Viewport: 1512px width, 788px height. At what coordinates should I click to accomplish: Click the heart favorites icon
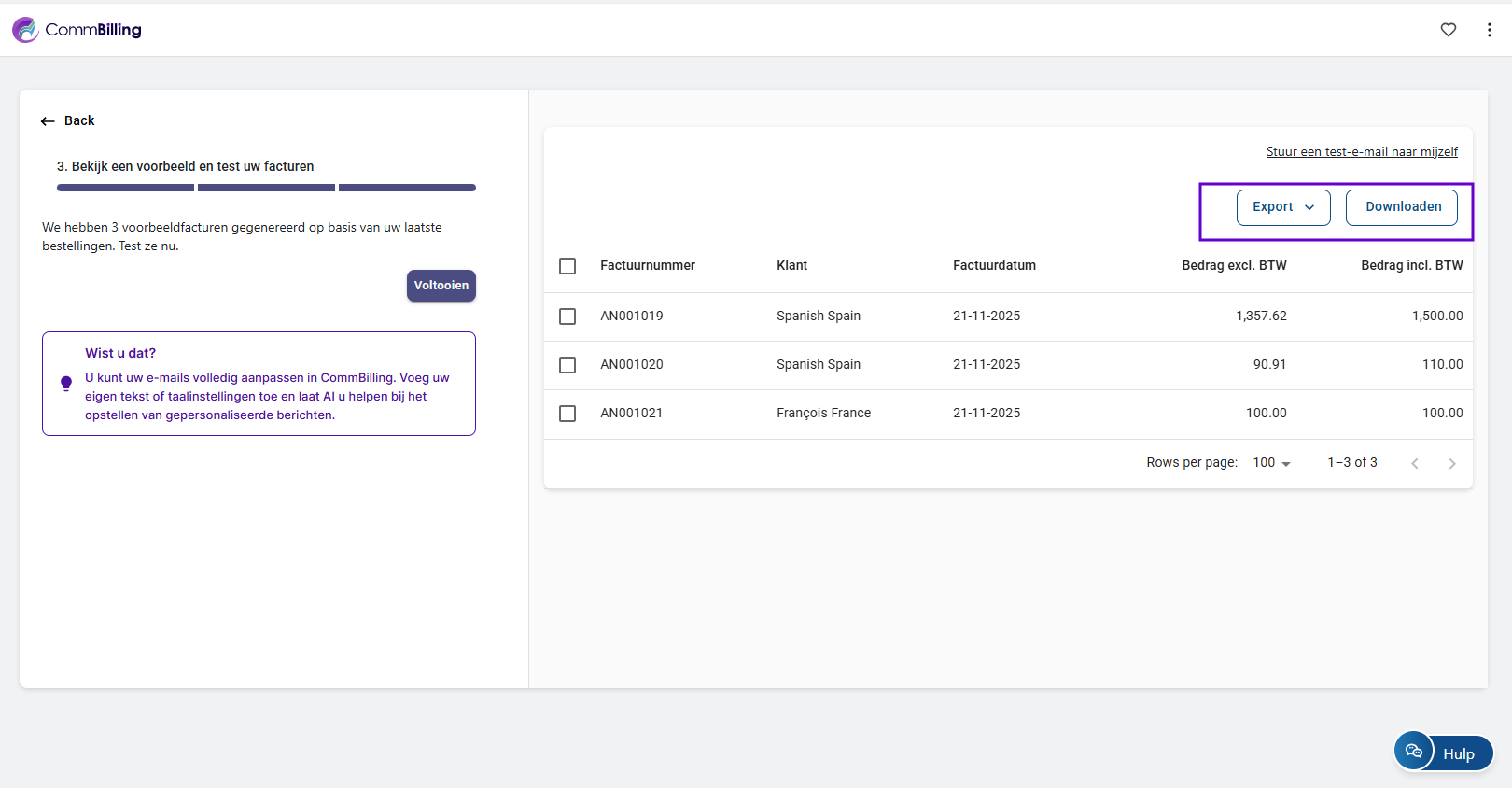point(1448,30)
